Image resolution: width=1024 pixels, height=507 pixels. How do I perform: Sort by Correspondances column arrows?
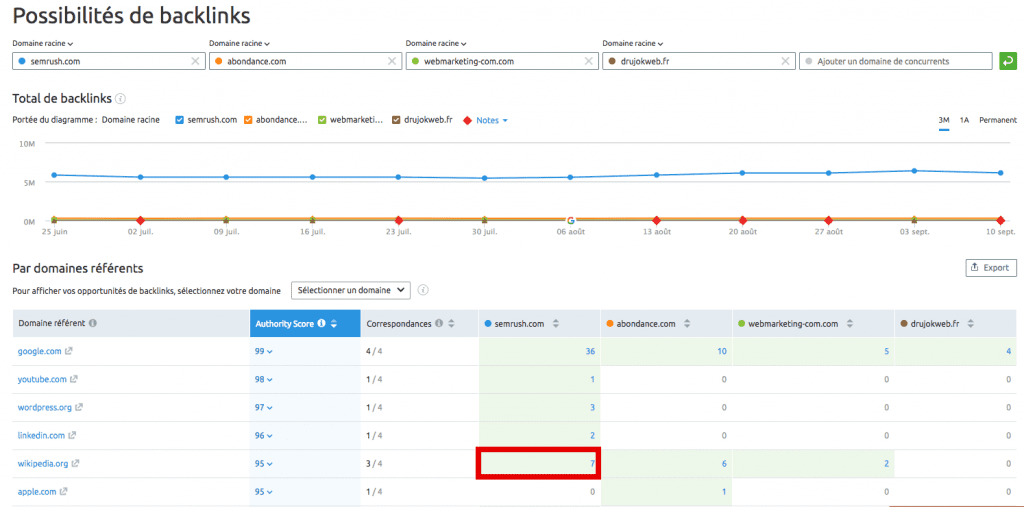pos(450,323)
